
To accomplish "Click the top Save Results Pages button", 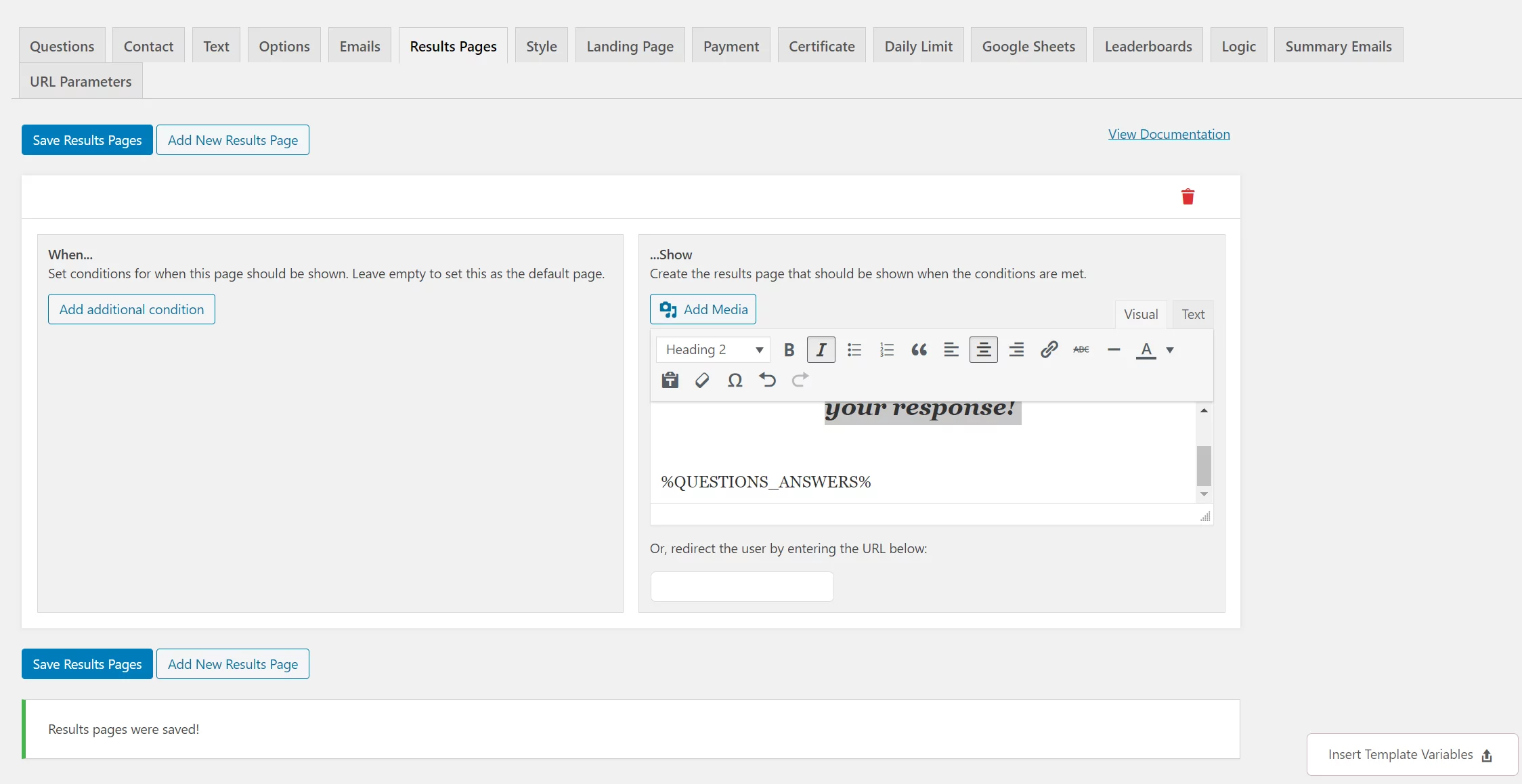I will 87,140.
